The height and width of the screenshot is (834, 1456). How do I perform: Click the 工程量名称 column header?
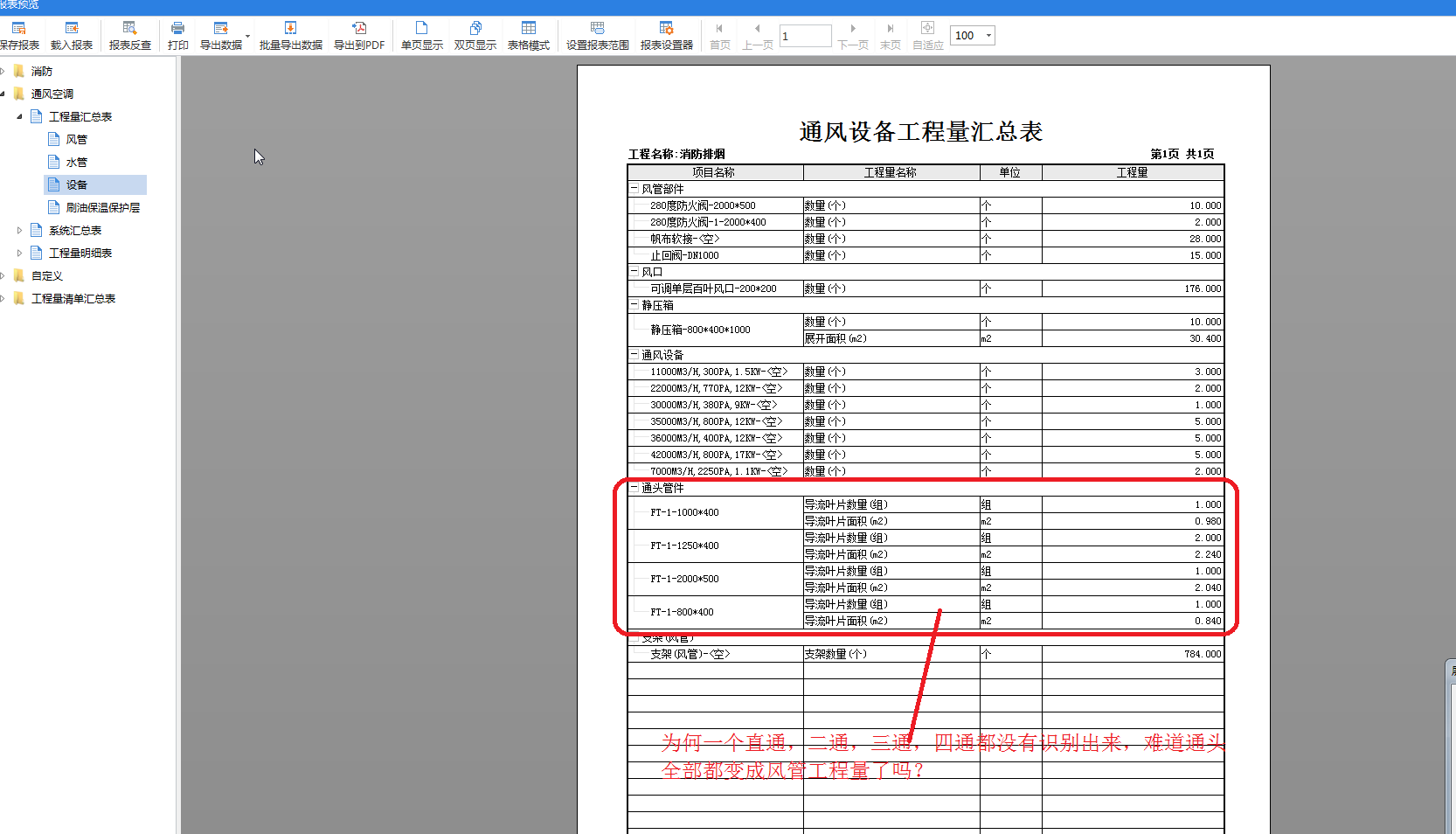[x=891, y=172]
